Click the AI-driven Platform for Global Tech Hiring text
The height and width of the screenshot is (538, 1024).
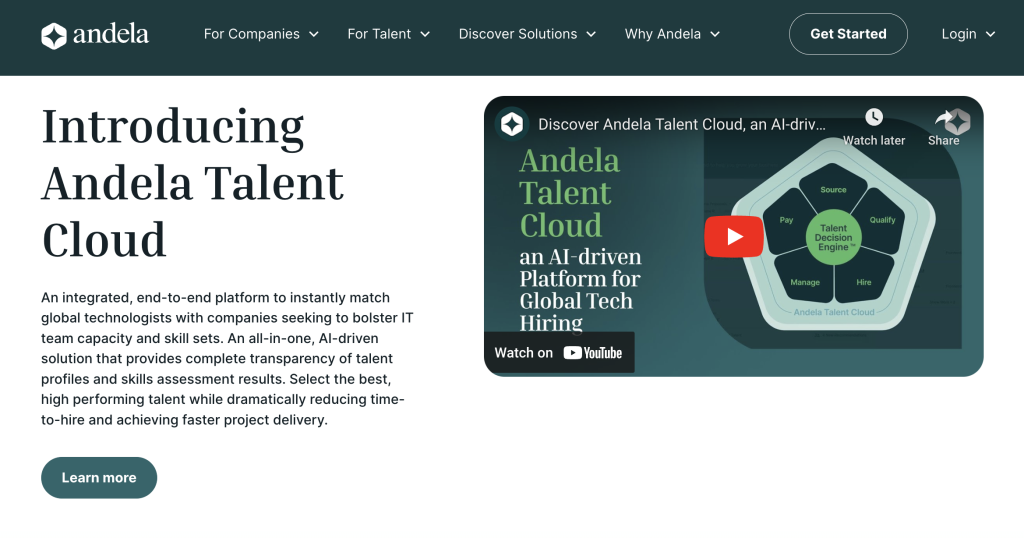coord(580,290)
